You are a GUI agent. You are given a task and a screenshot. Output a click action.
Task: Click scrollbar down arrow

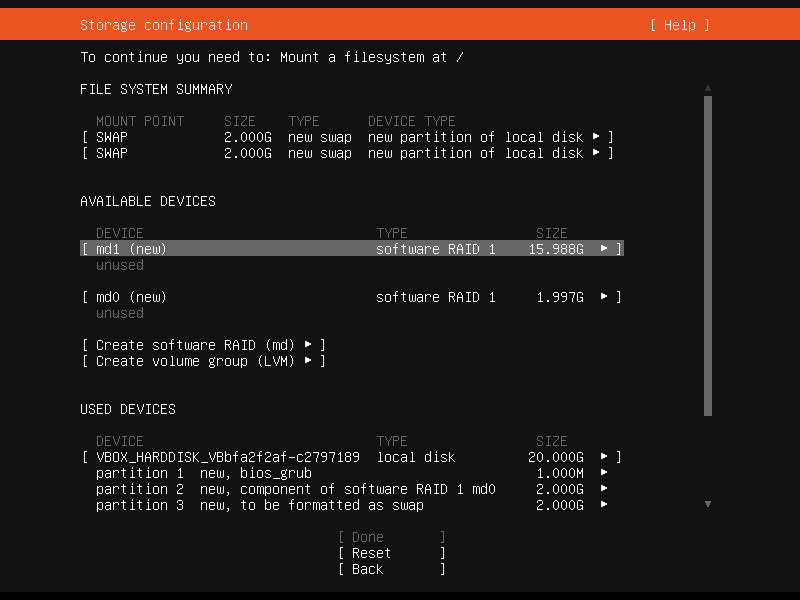click(708, 504)
